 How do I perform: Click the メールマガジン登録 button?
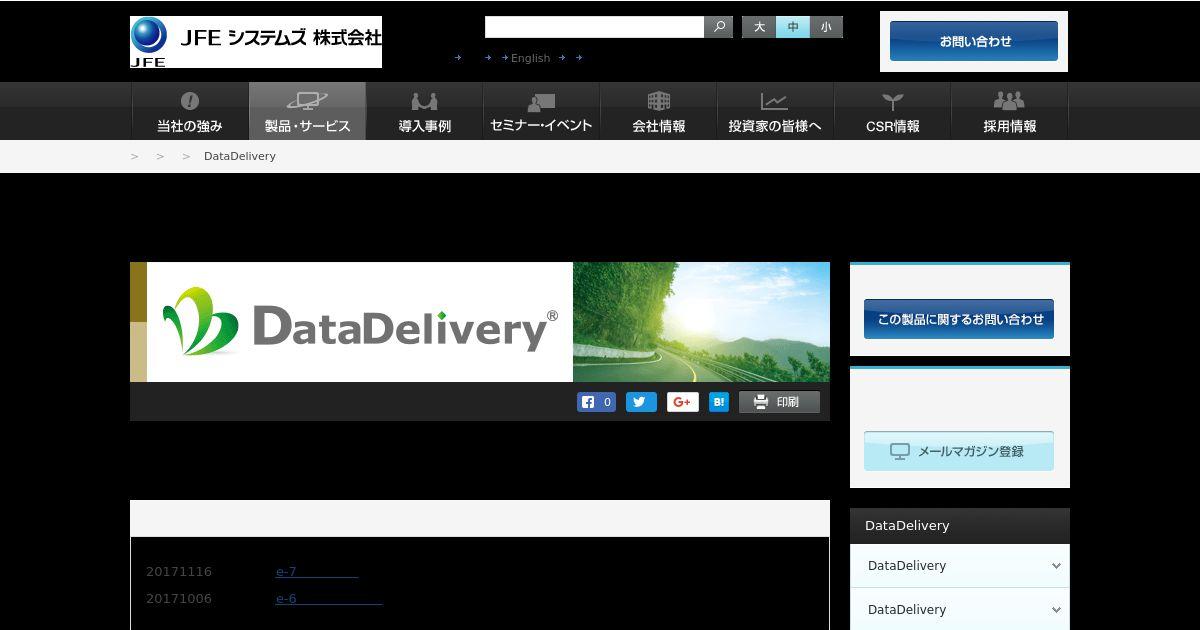pos(959,451)
